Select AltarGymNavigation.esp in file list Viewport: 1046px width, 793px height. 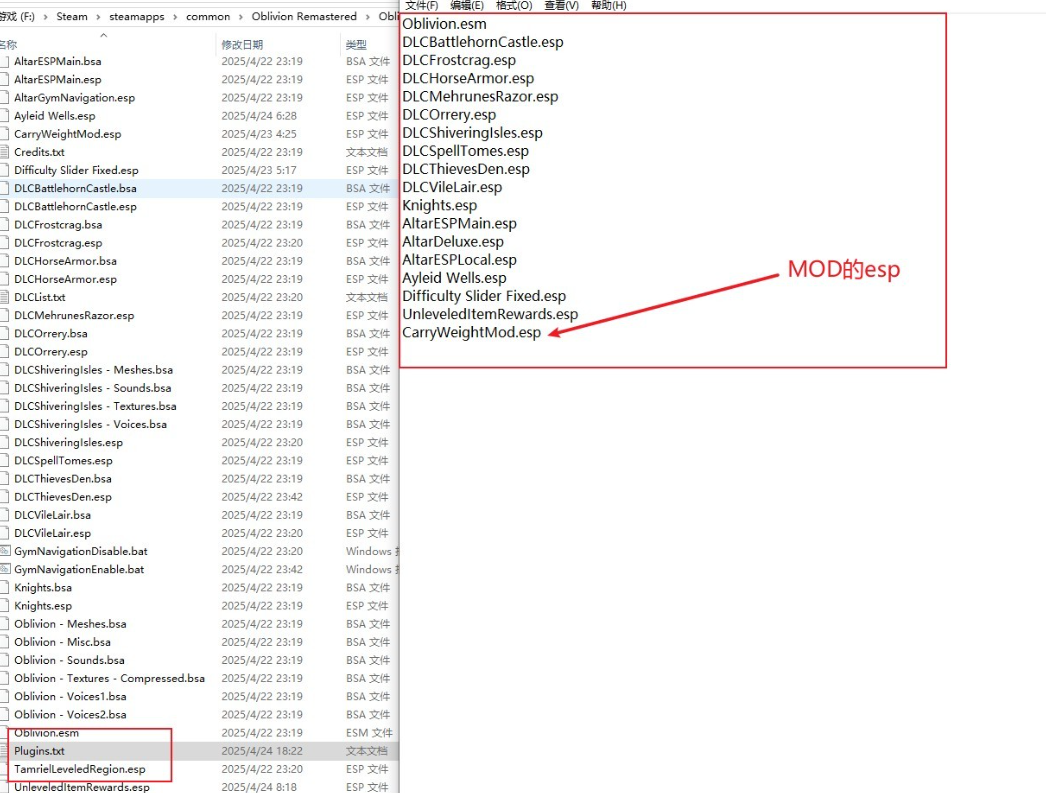pyautogui.click(x=75, y=97)
